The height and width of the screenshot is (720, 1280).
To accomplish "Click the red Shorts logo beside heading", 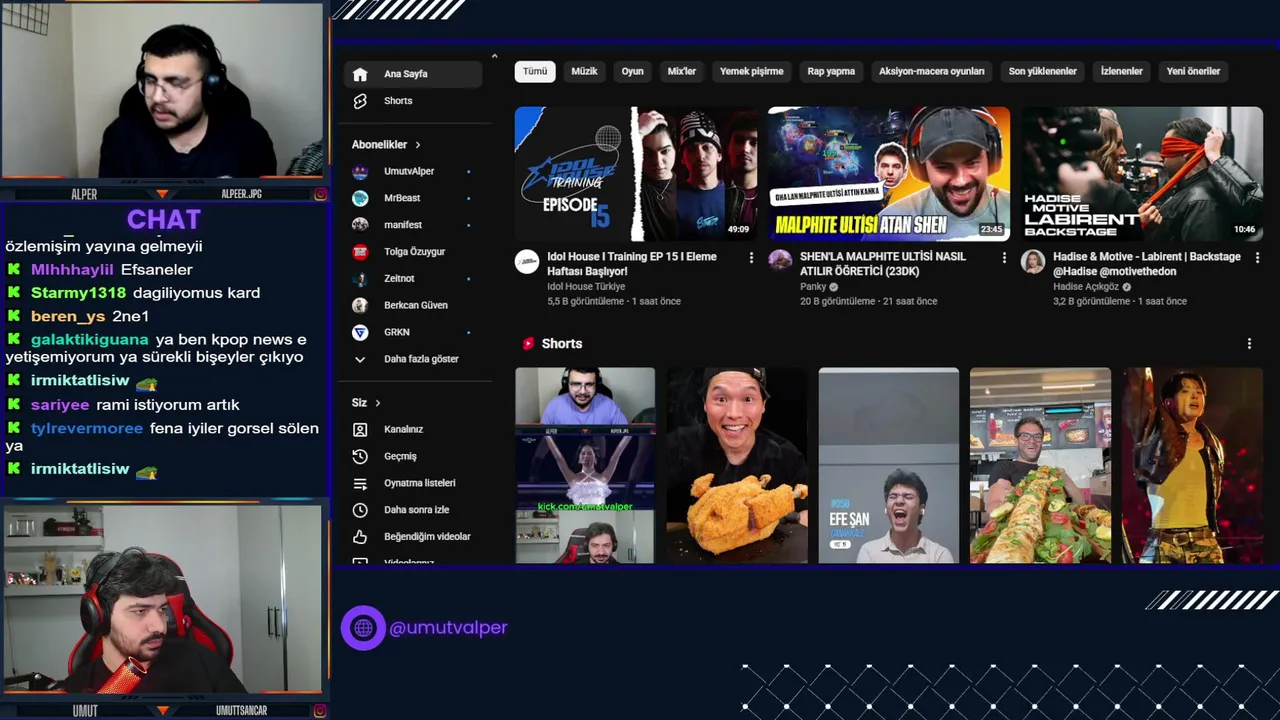I will [528, 344].
